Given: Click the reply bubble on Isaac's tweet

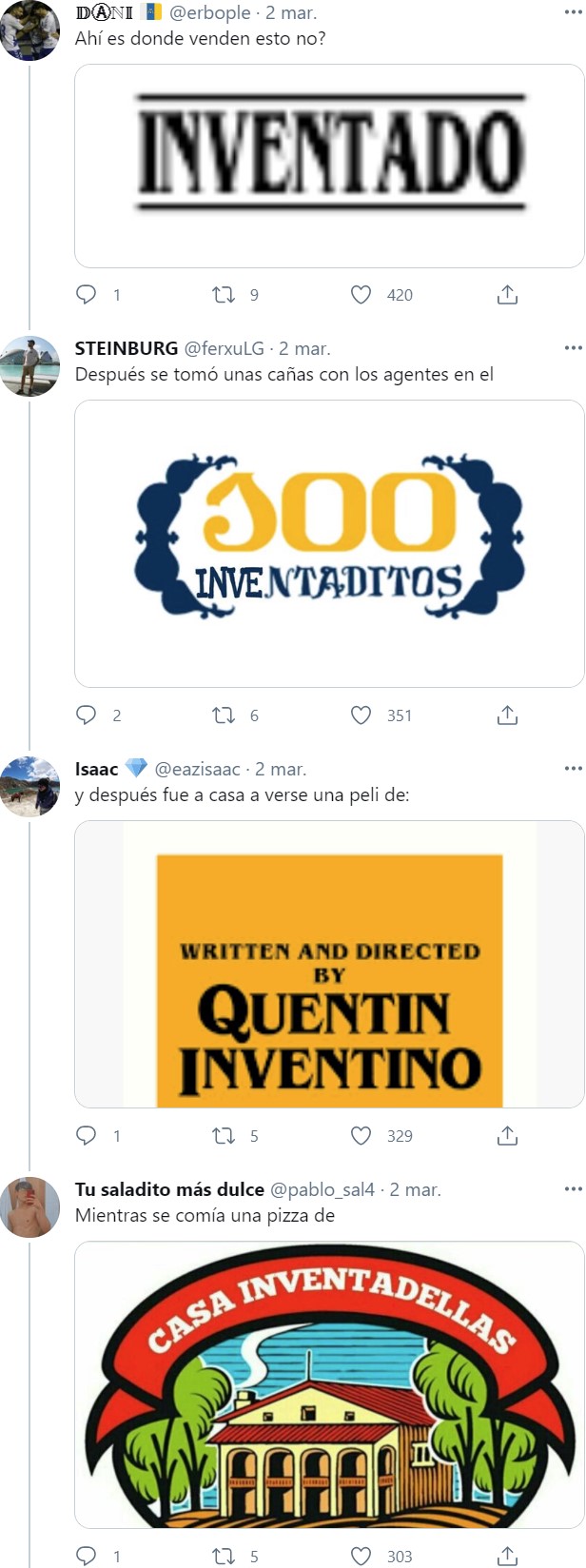Looking at the screenshot, I should pos(88,1135).
